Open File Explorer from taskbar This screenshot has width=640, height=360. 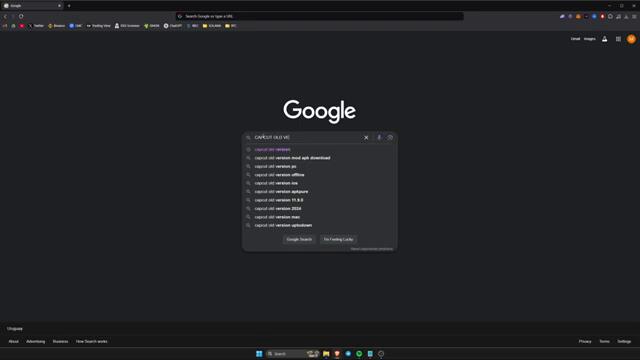[x=326, y=353]
